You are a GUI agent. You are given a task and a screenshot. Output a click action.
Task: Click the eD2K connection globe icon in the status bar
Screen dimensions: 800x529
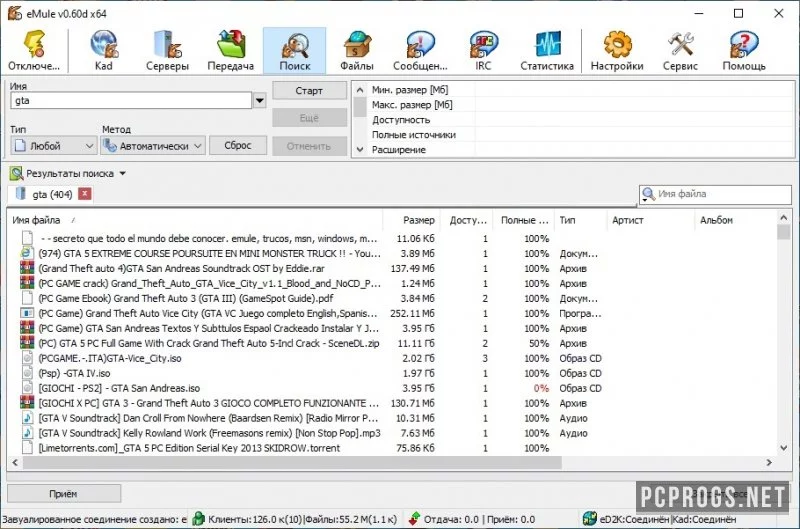point(590,519)
